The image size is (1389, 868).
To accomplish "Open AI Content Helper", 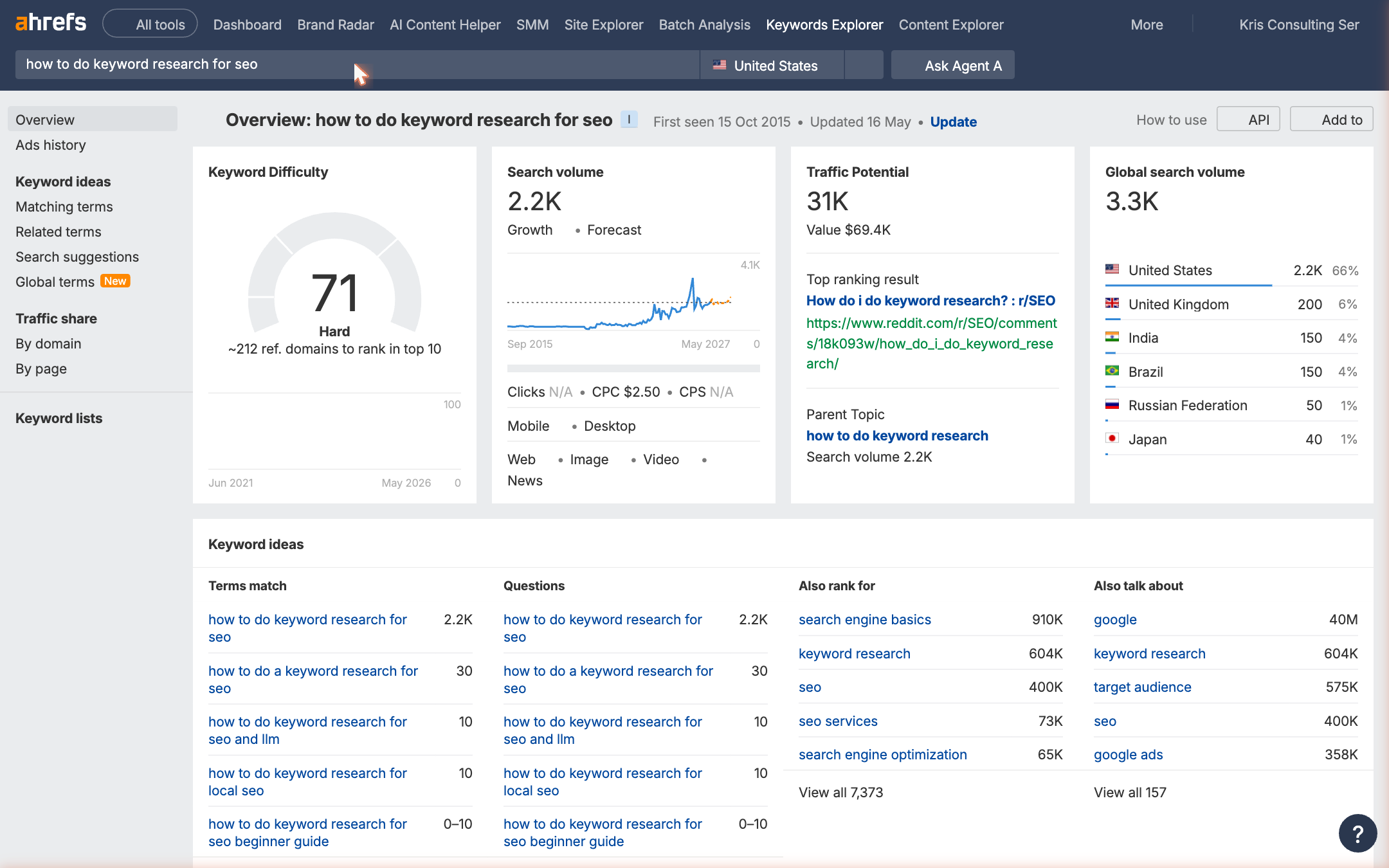I will pyautogui.click(x=445, y=24).
